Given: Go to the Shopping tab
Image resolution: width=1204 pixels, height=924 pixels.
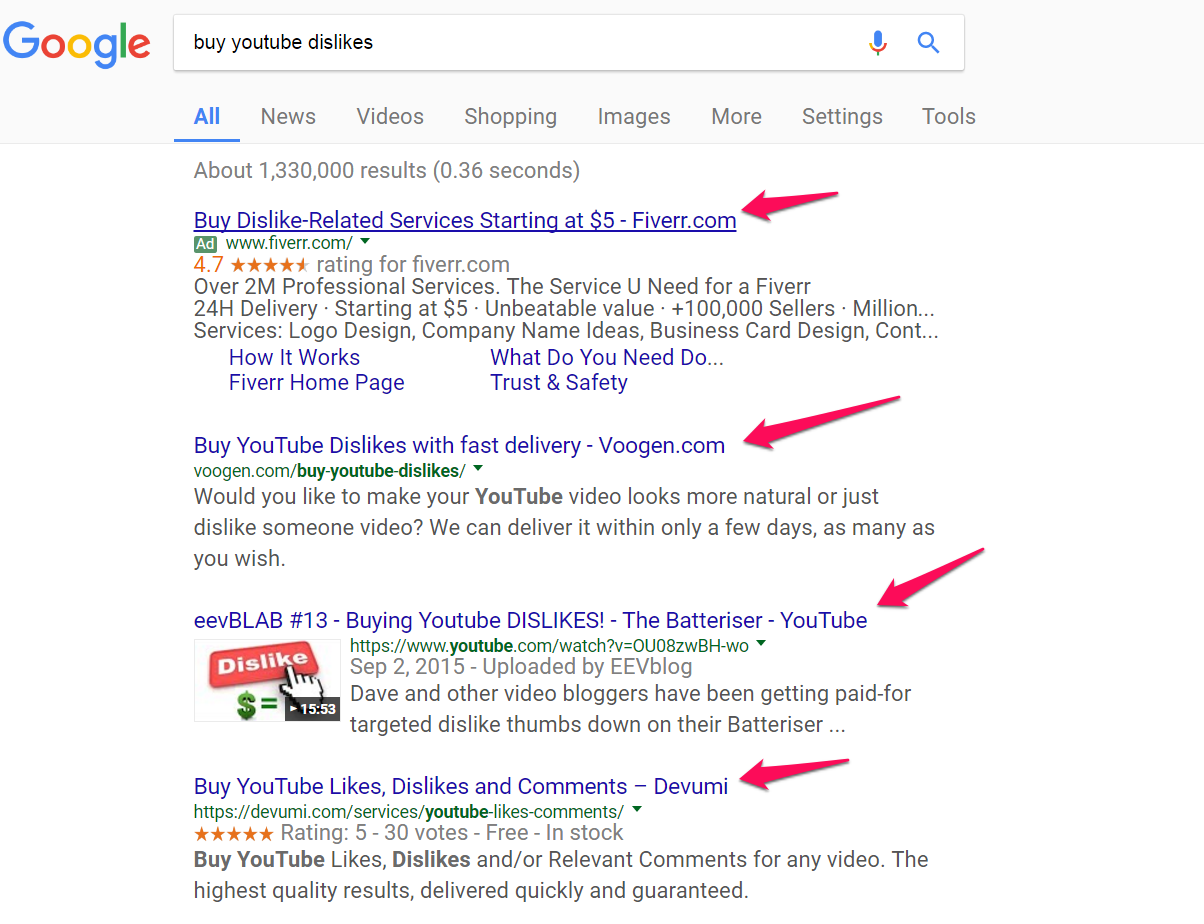Looking at the screenshot, I should coord(511,117).
